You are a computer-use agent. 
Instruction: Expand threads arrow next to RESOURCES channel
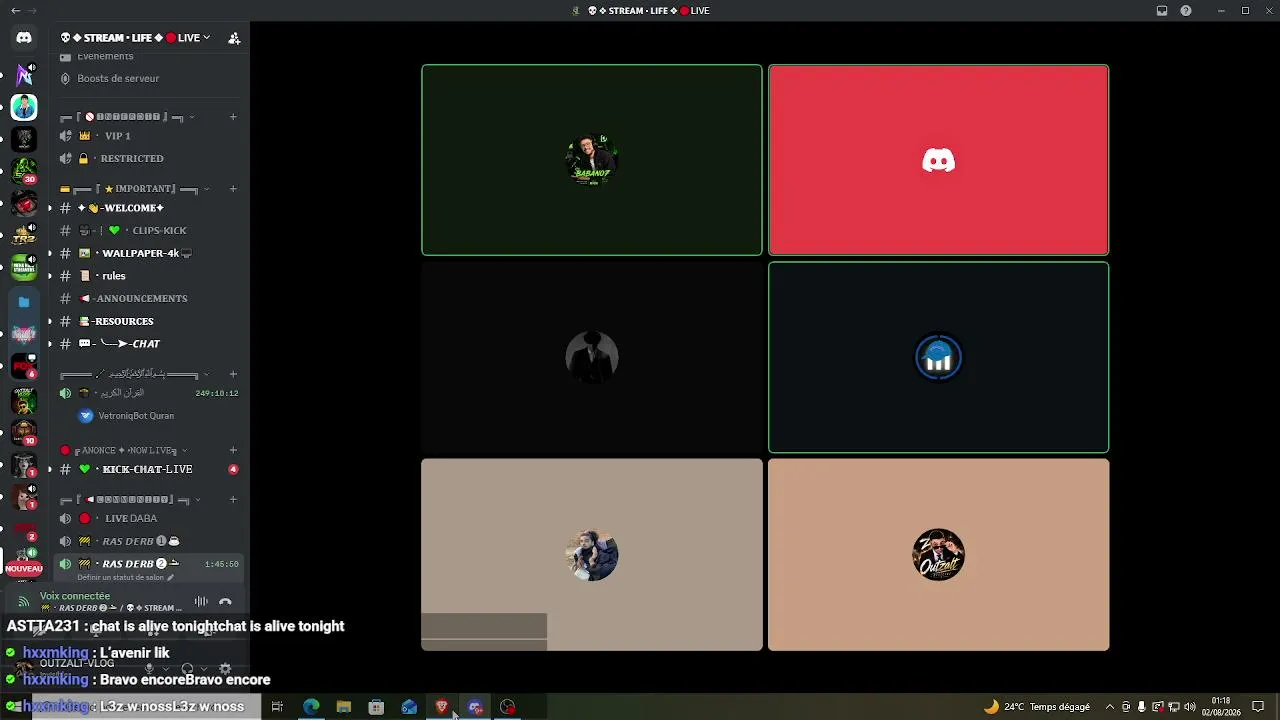(49, 321)
